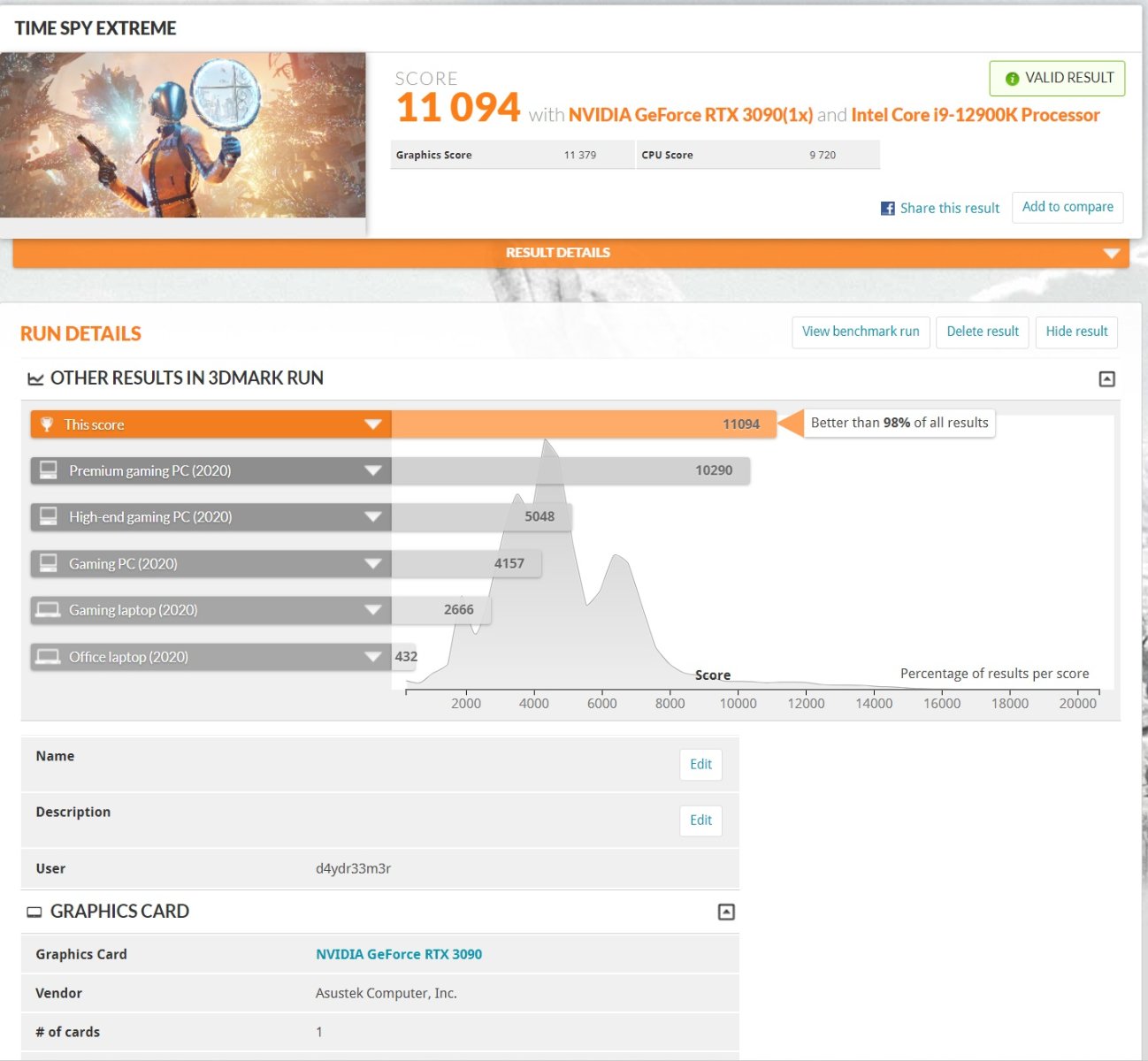Click the Time Spy Extreme thumbnail image
Viewport: 1148px width, 1061px height.
point(183,135)
